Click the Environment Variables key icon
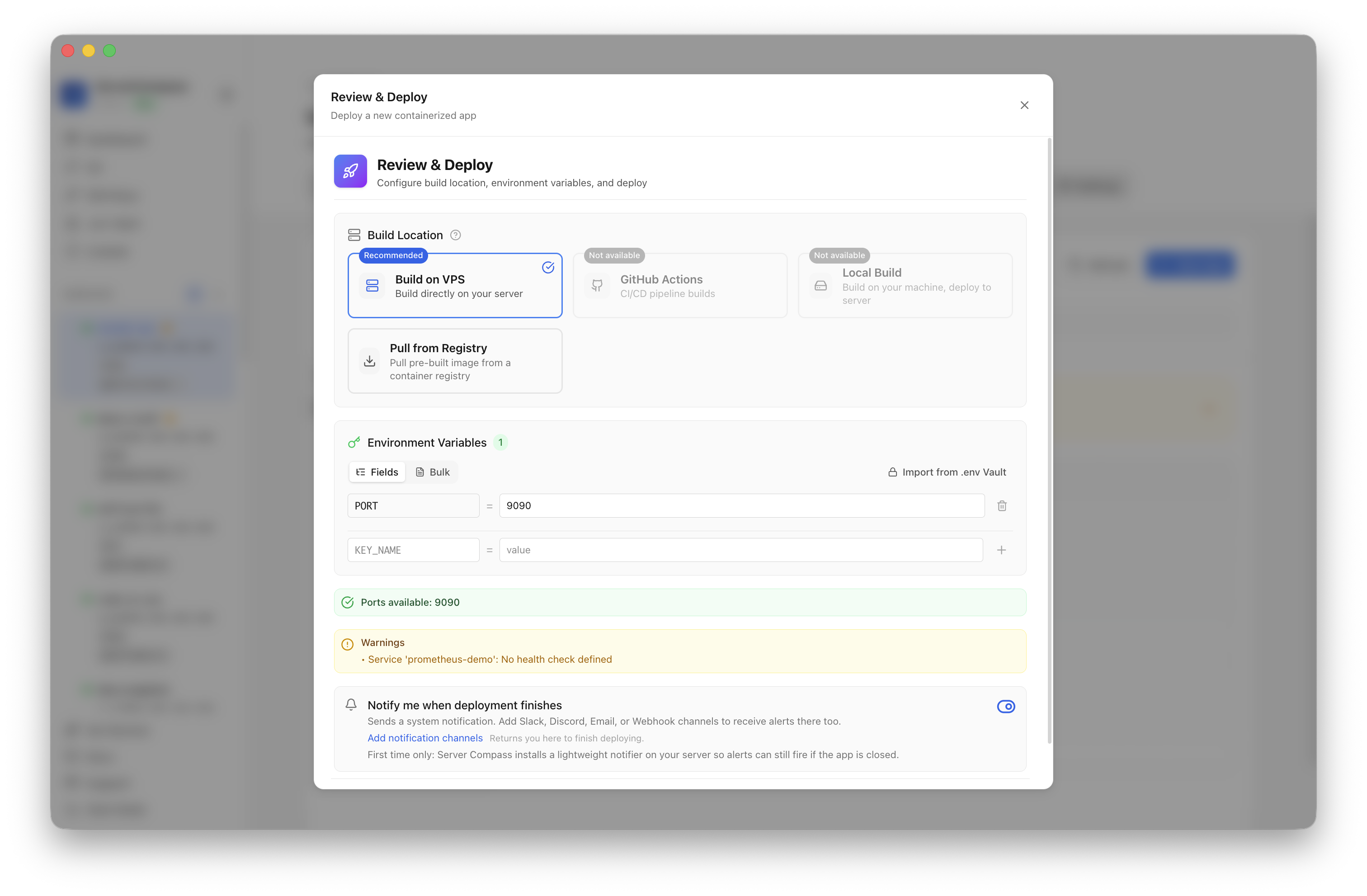 point(354,442)
